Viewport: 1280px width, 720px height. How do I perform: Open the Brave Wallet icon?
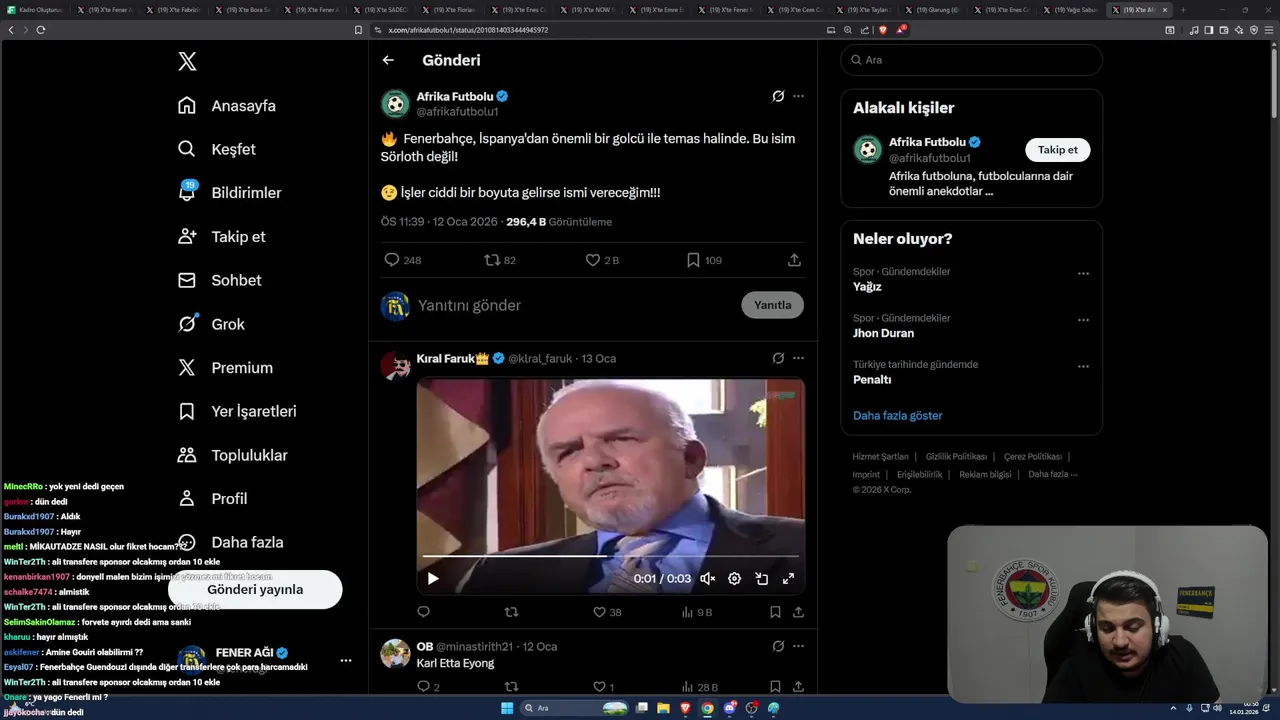click(x=1224, y=30)
